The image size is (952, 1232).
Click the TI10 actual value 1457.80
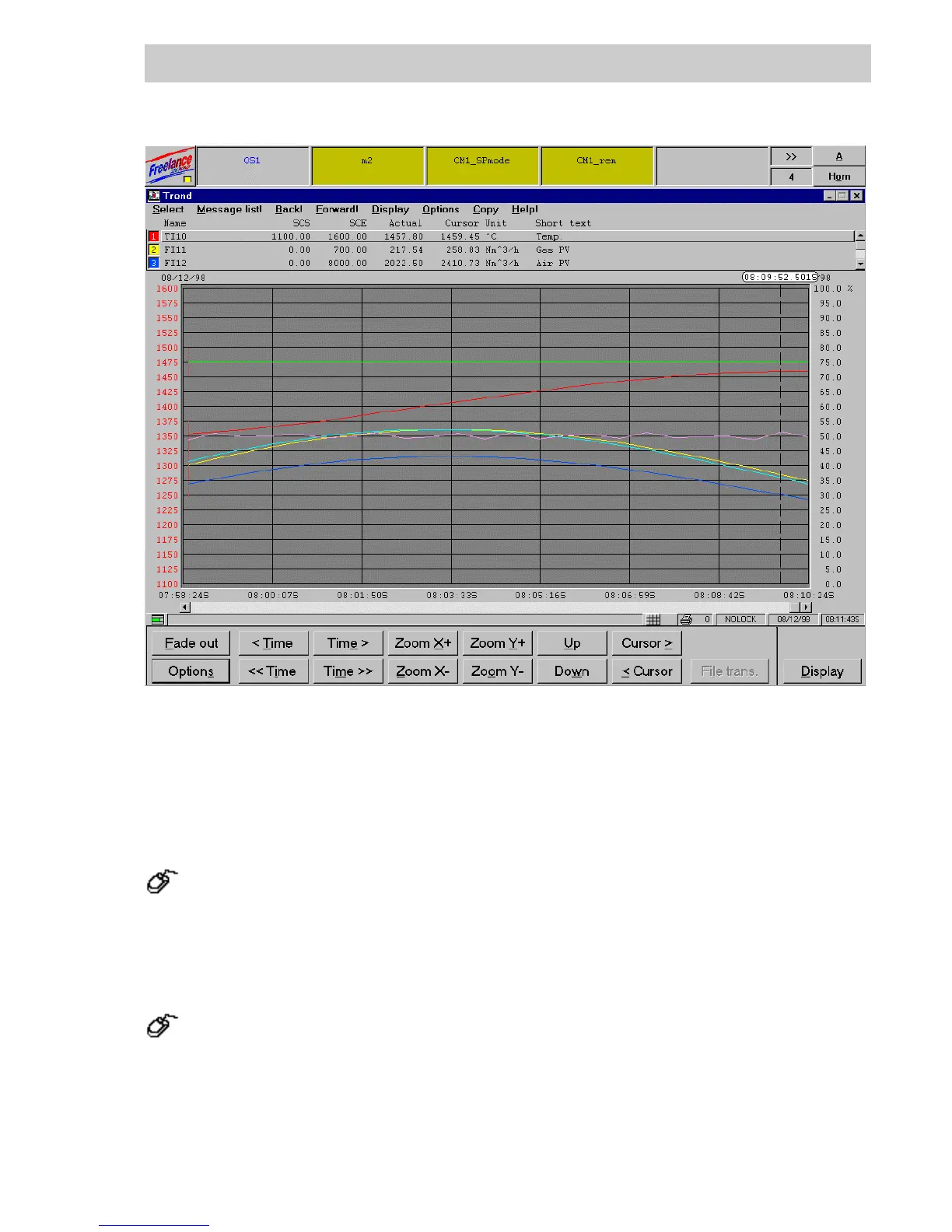click(404, 236)
